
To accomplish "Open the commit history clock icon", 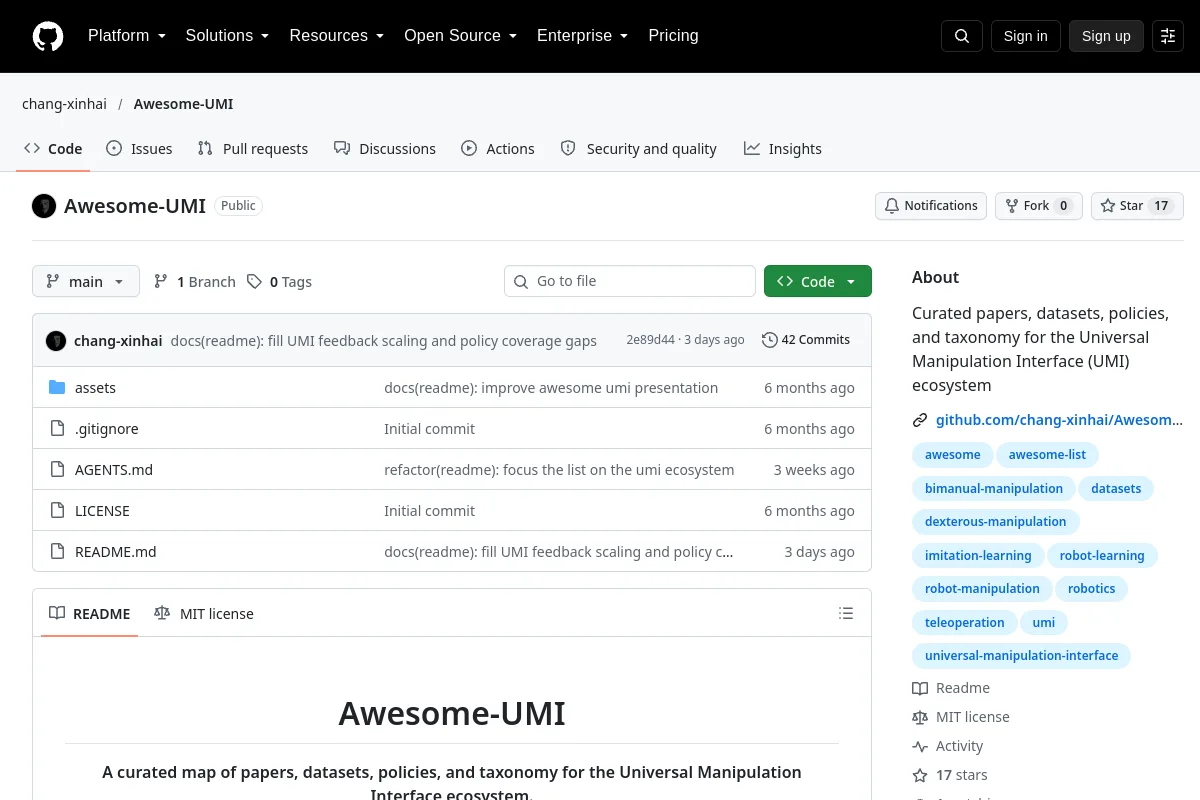I will [769, 340].
